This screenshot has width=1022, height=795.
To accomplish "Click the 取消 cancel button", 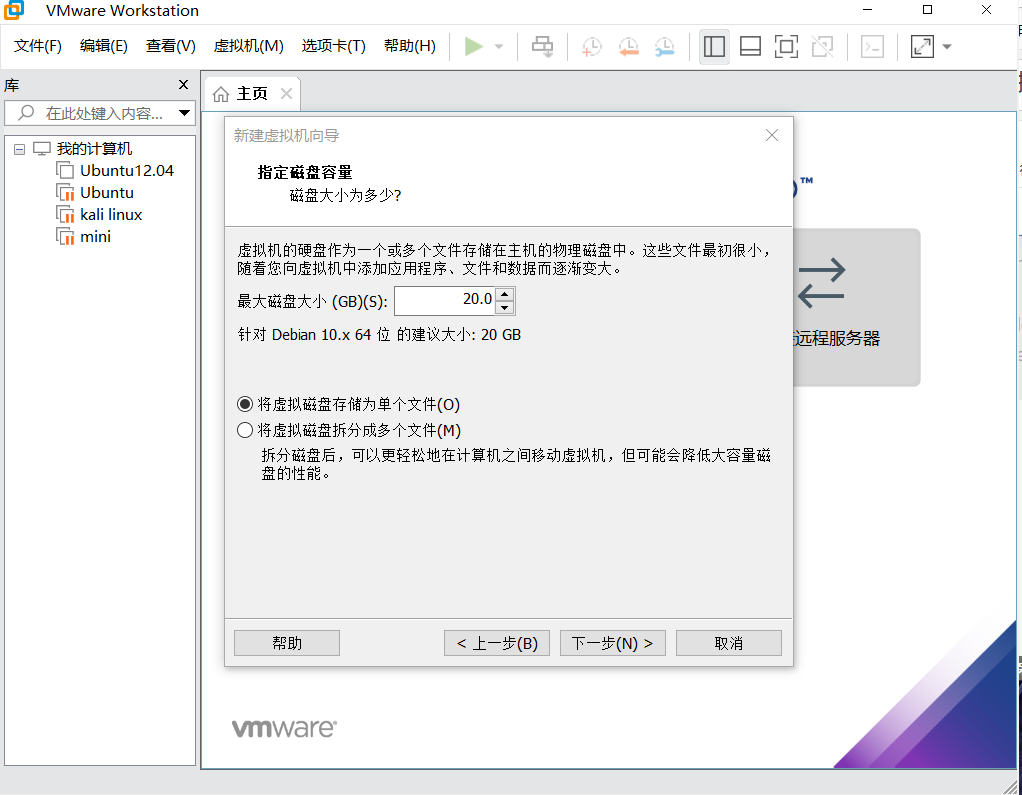I will pyautogui.click(x=729, y=643).
